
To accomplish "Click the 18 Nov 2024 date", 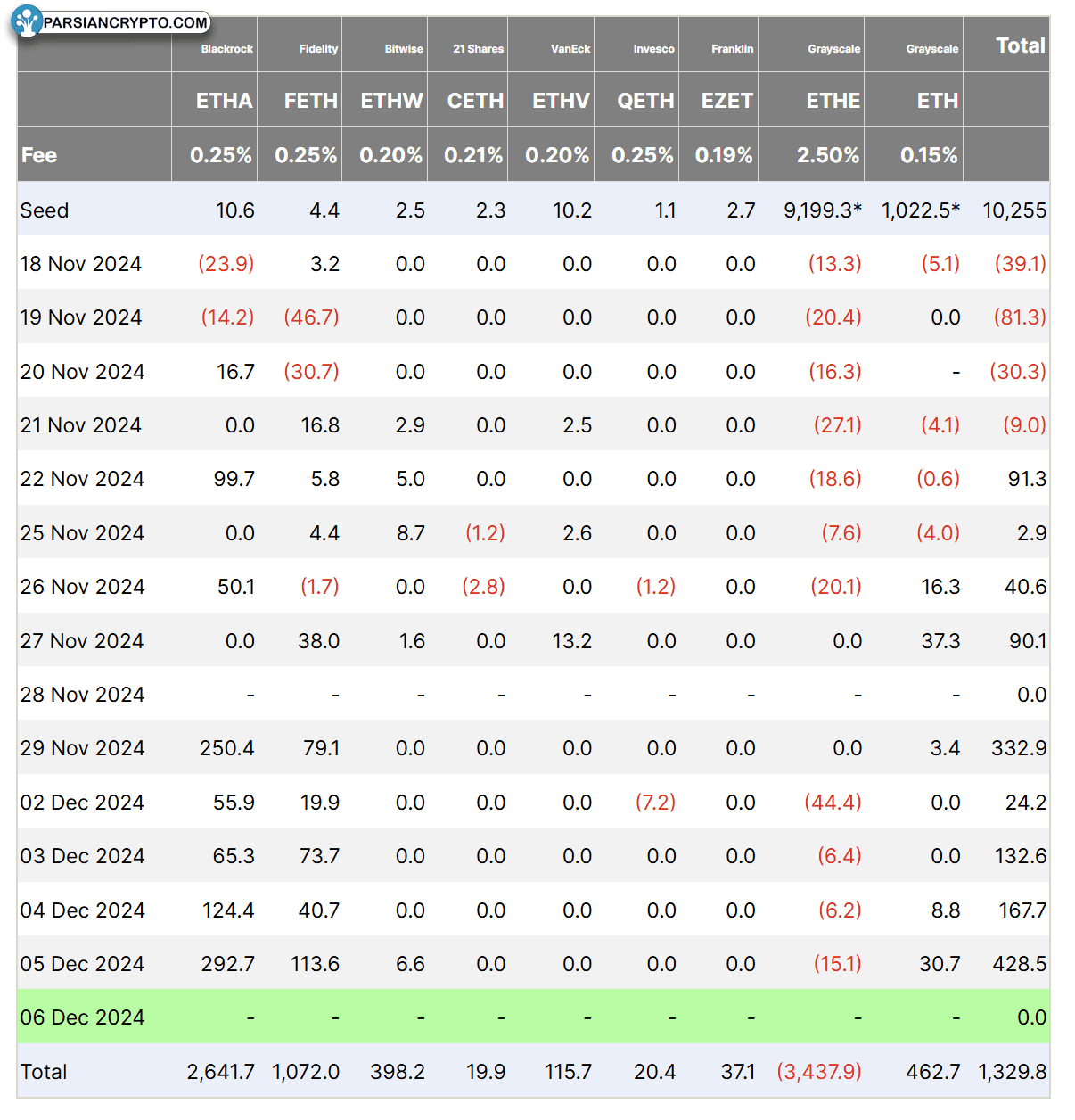I will pos(81,264).
